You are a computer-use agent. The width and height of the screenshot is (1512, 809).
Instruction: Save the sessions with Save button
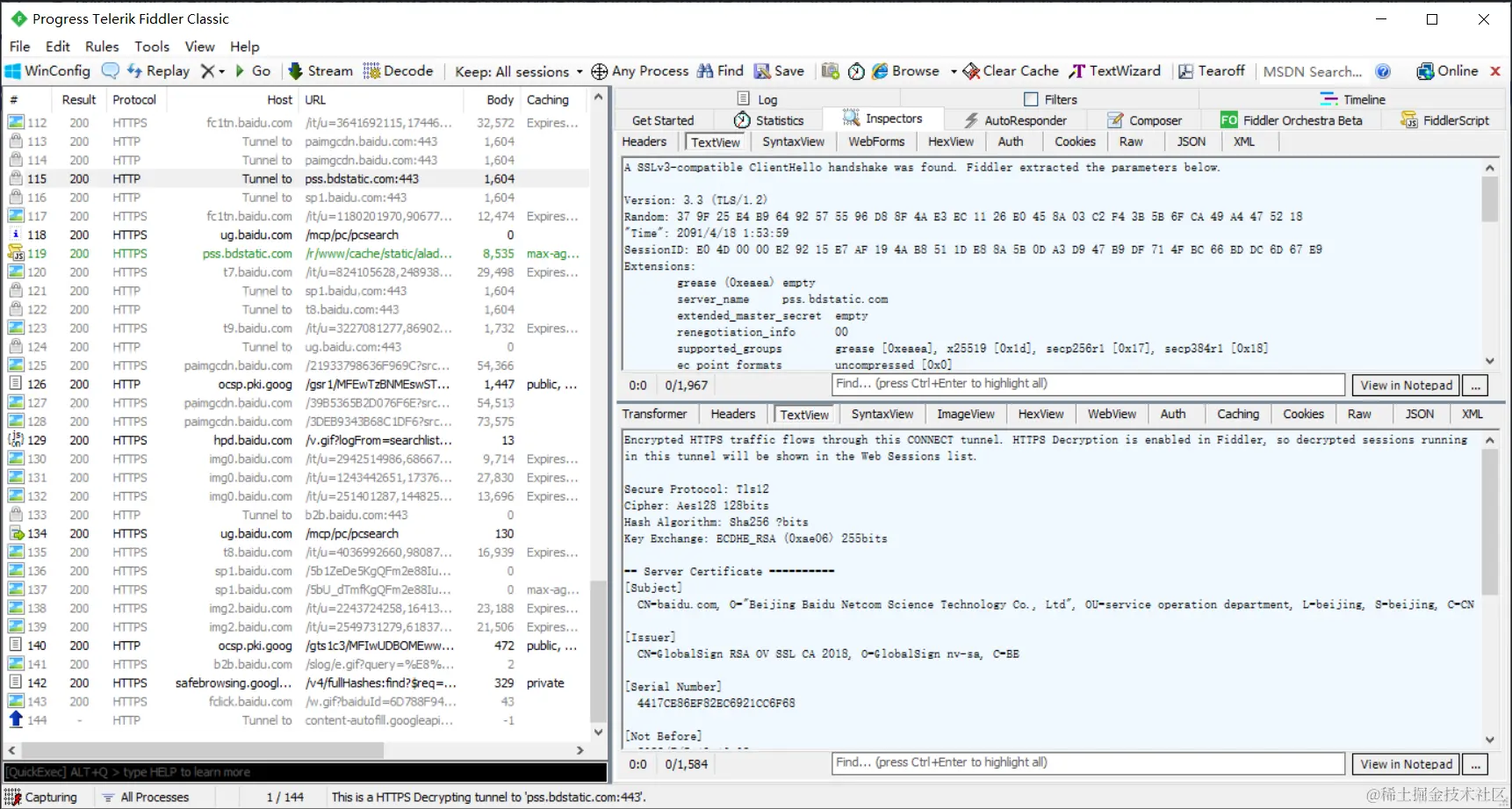(779, 71)
